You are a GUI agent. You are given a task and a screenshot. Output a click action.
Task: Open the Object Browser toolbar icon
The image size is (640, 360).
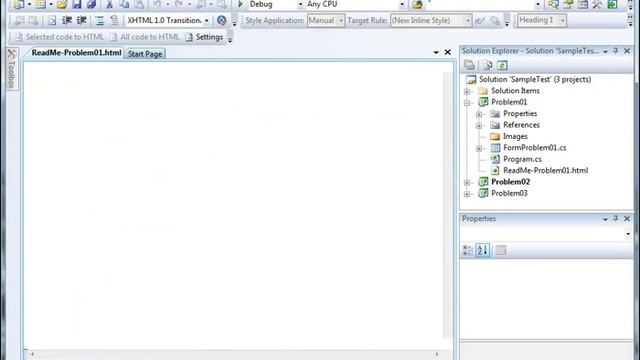583,4
